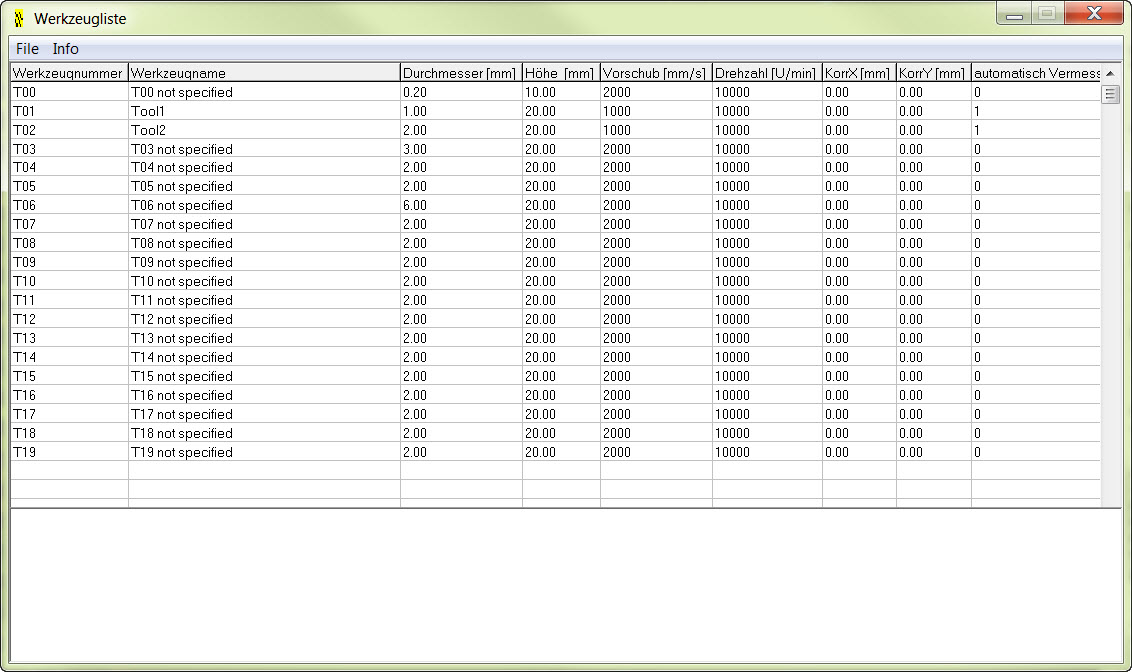Click the vertical scrollbar thumb
Screen dimensions: 1132x672
pyautogui.click(x=1110, y=94)
